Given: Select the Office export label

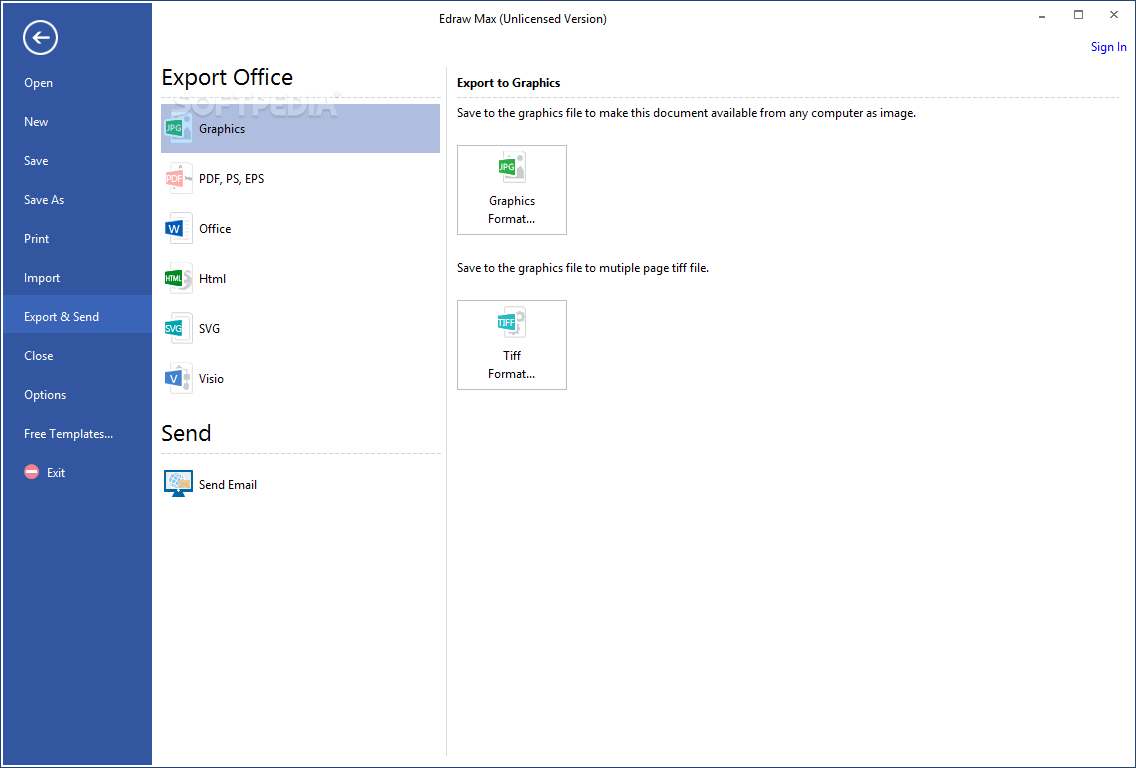Looking at the screenshot, I should 215,229.
